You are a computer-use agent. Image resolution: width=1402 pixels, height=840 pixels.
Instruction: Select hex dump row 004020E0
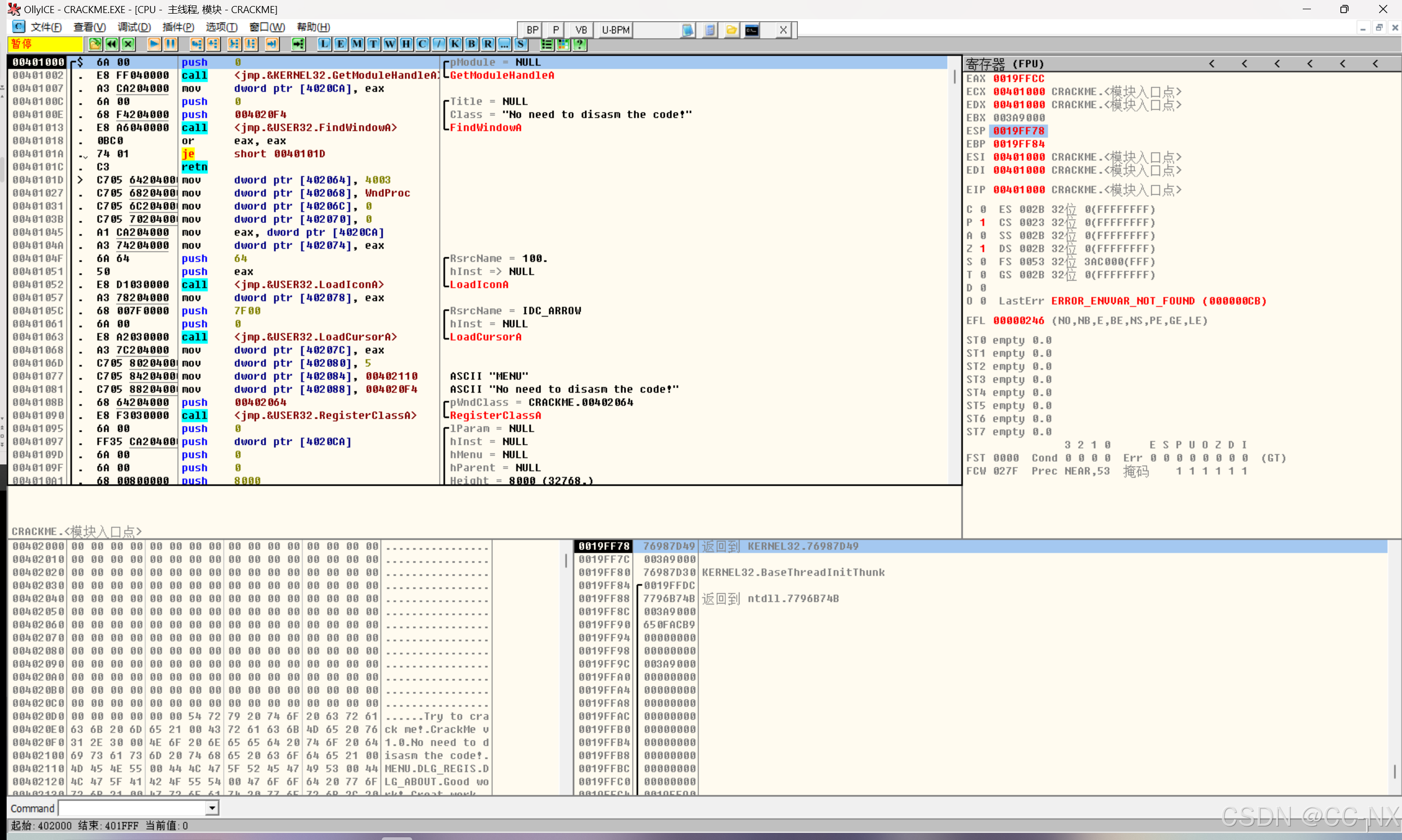tap(251, 729)
